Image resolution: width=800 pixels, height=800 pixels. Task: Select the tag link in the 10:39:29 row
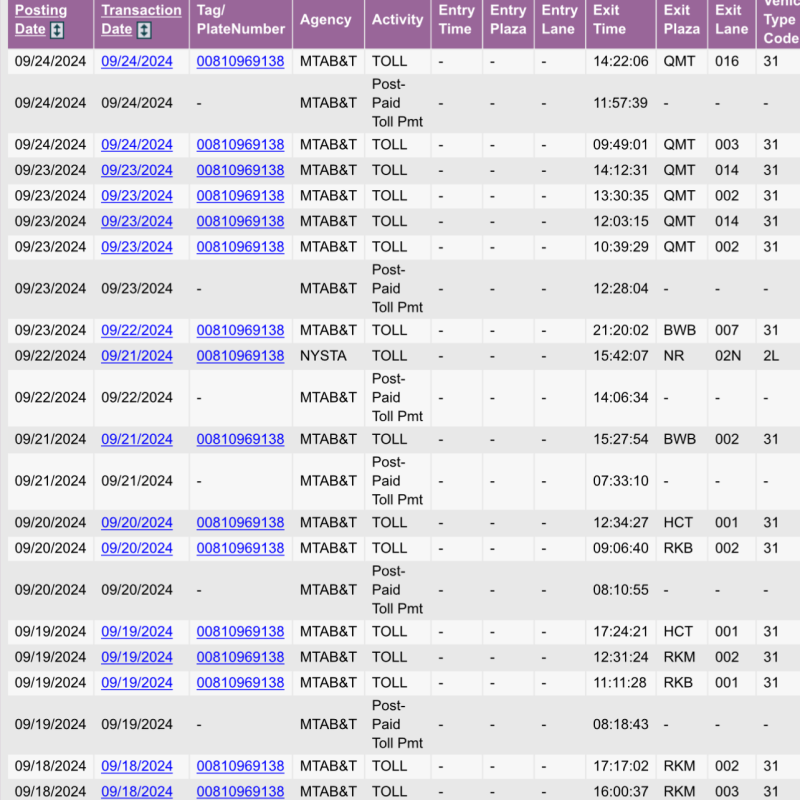point(240,246)
